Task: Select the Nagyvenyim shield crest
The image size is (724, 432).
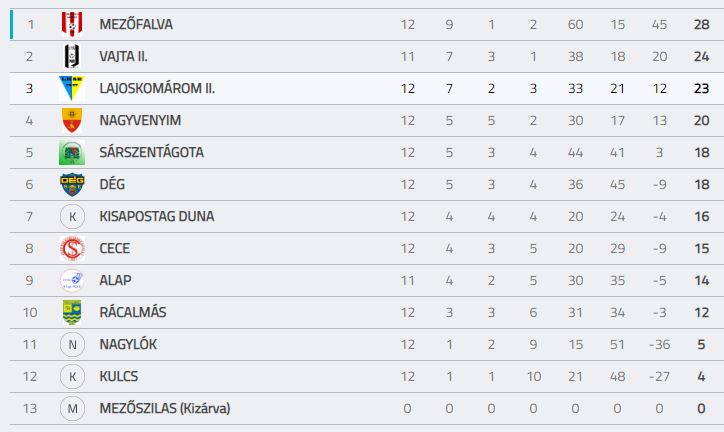Action: point(72,120)
